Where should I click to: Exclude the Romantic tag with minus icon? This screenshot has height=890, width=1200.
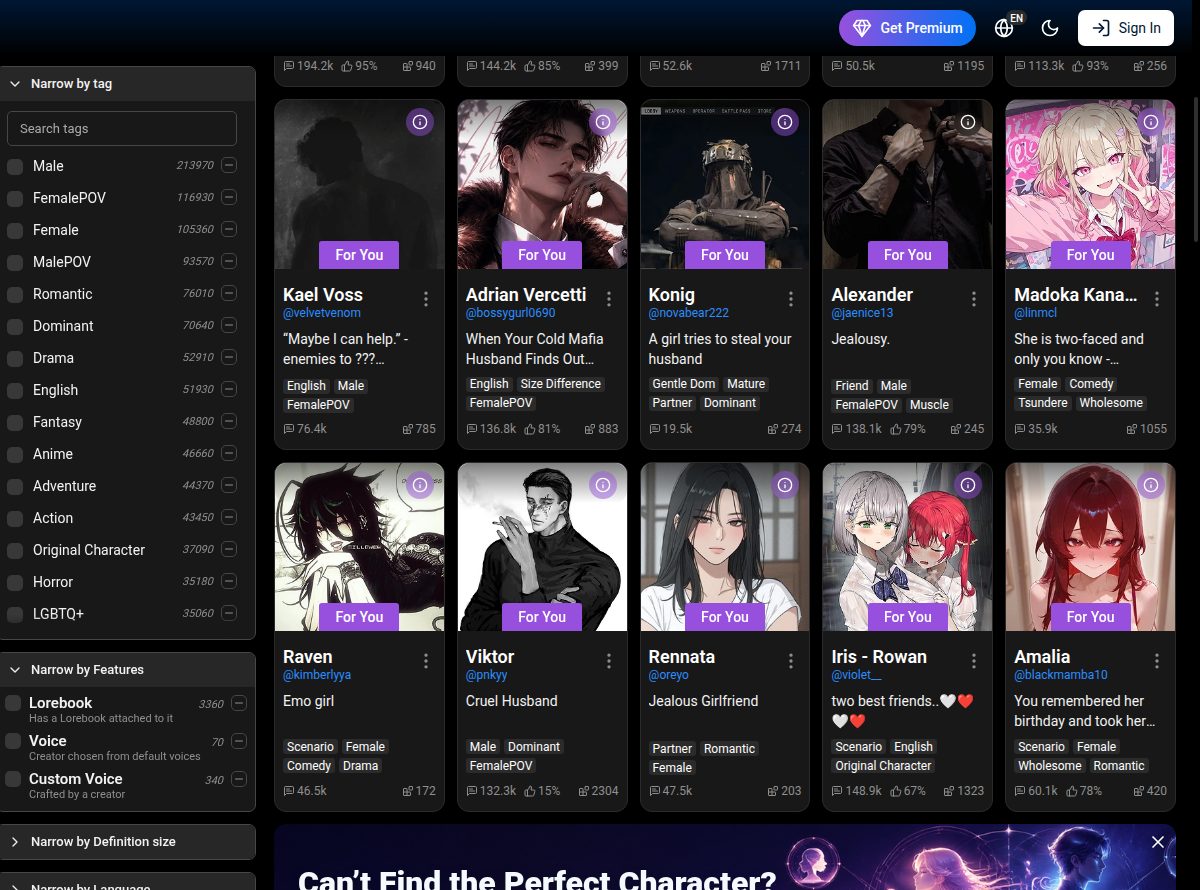pyautogui.click(x=229, y=293)
